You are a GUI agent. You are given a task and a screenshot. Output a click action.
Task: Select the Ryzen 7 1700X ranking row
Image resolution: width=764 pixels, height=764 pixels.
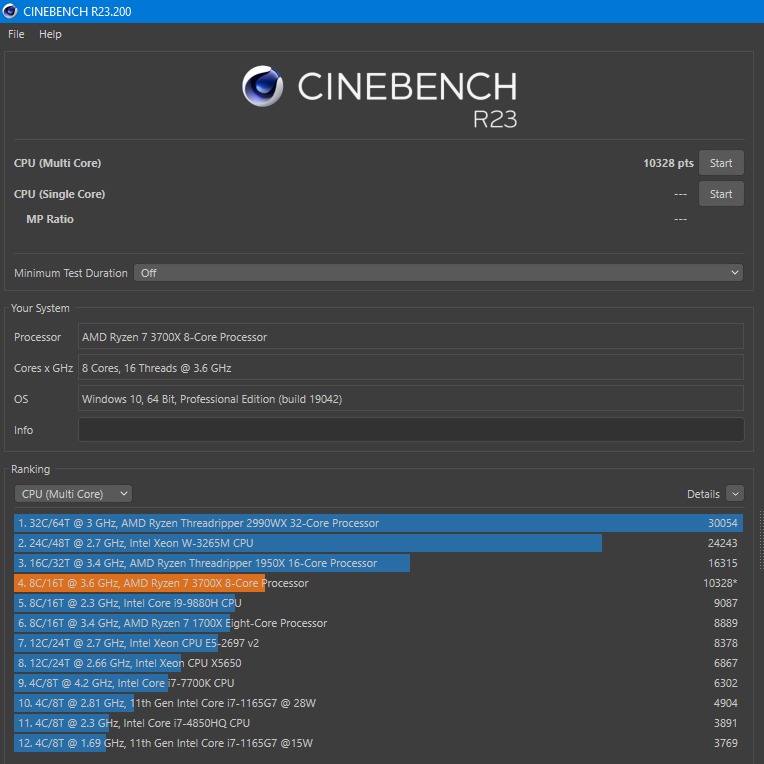378,623
